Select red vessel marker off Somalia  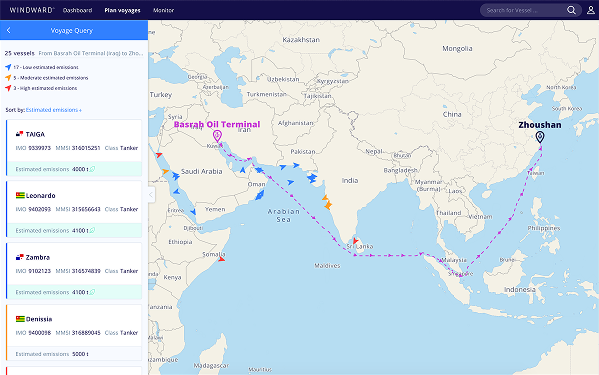222,259
